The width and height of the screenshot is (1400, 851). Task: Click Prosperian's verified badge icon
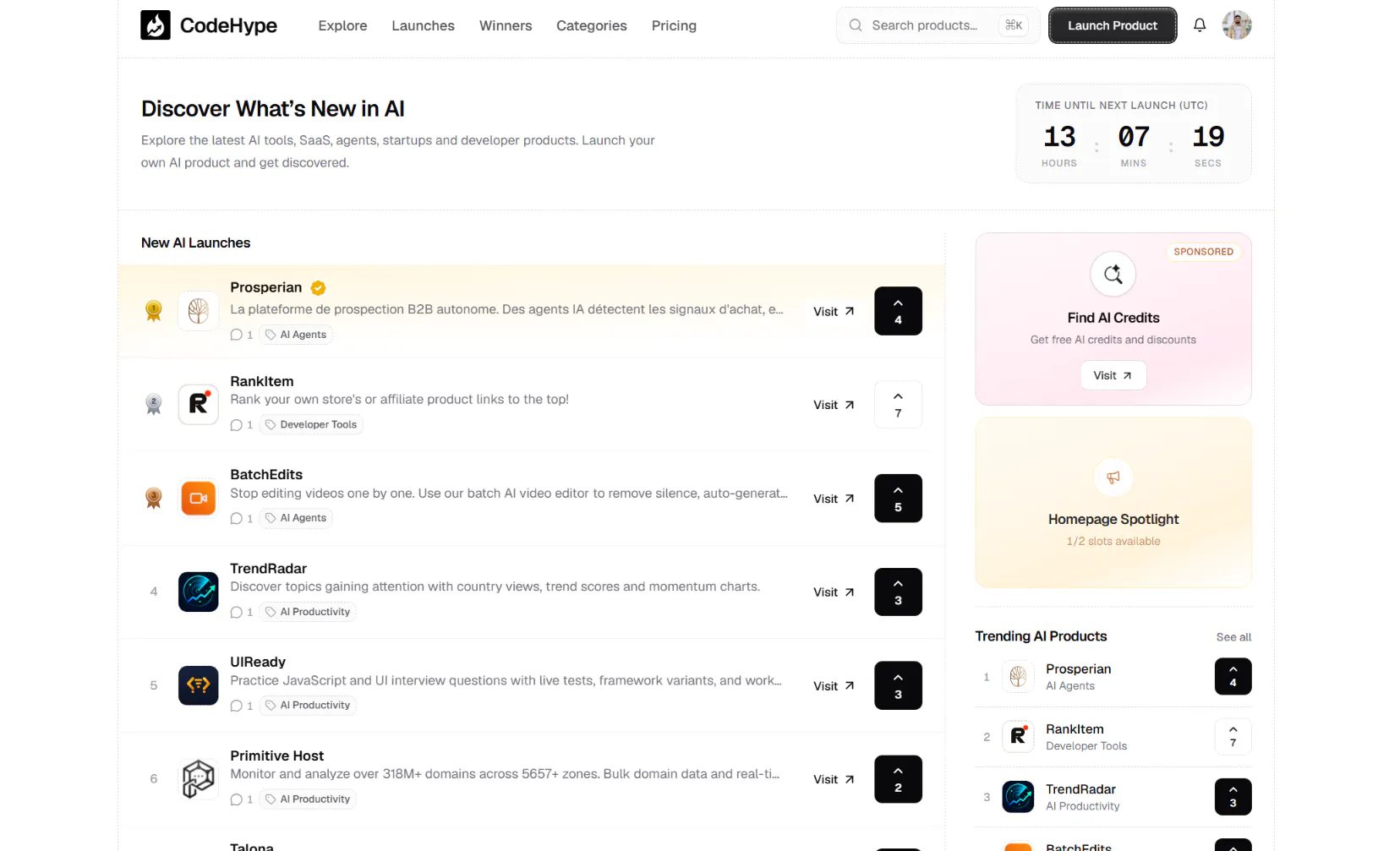click(318, 287)
